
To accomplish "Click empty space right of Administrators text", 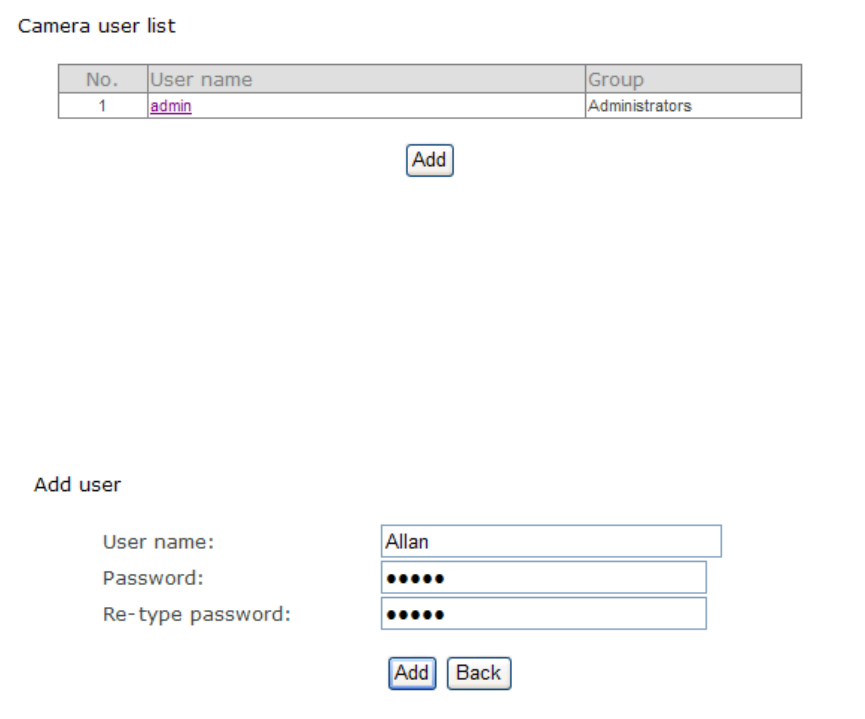I will tap(750, 106).
